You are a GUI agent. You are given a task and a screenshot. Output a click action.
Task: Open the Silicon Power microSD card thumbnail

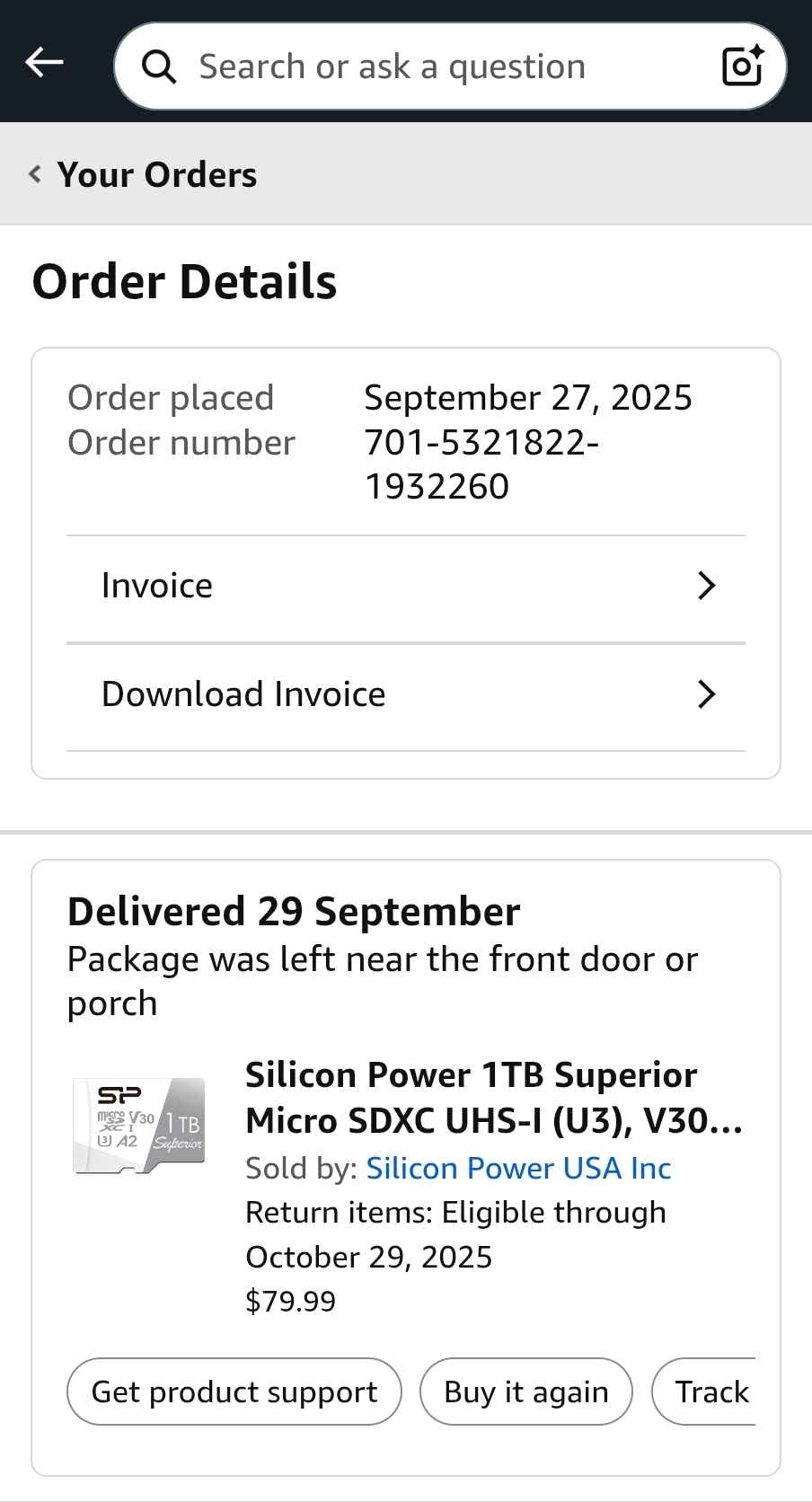click(x=138, y=1126)
